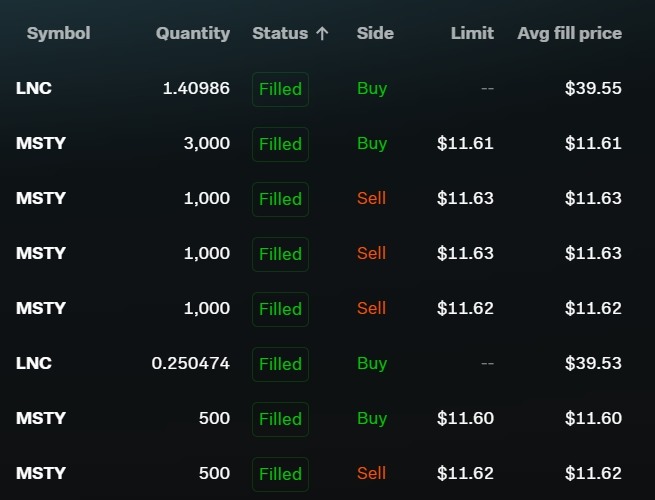This screenshot has width=655, height=500.
Task: Click Filled badge on MSTY 500 Buy order
Action: 280,419
